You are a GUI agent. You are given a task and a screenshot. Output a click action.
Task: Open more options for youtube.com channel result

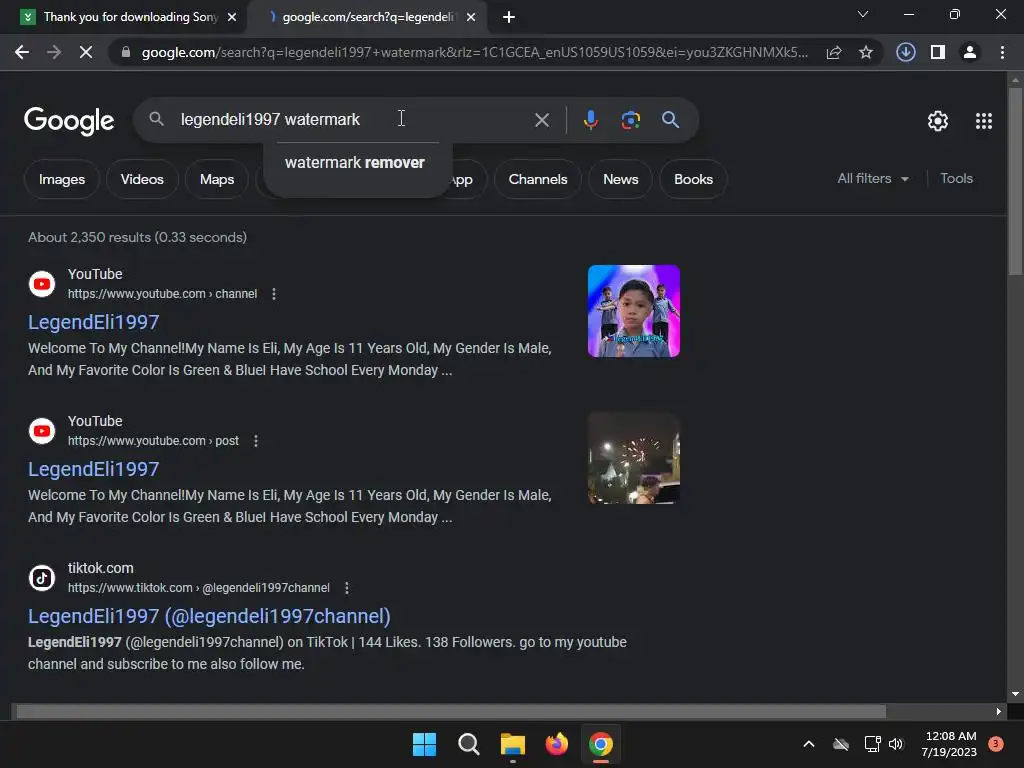tap(274, 294)
